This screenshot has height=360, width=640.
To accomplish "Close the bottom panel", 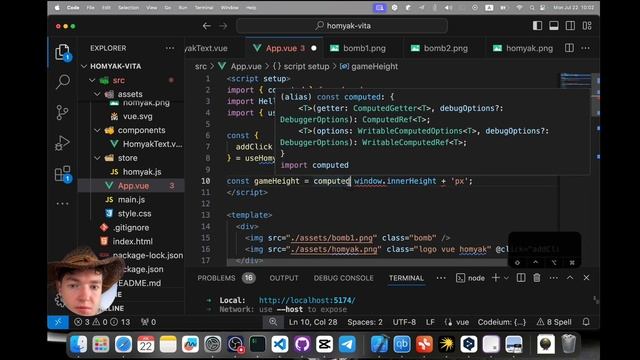I will (586, 278).
